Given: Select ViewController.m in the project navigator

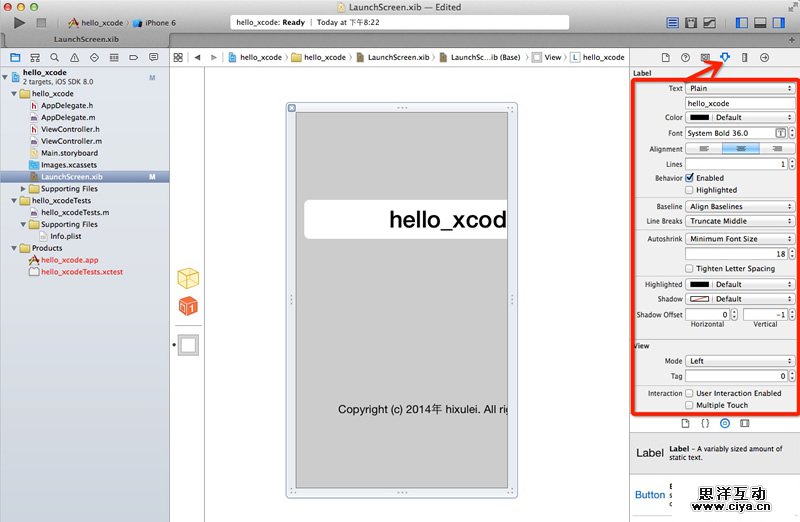Looking at the screenshot, I should point(70,141).
